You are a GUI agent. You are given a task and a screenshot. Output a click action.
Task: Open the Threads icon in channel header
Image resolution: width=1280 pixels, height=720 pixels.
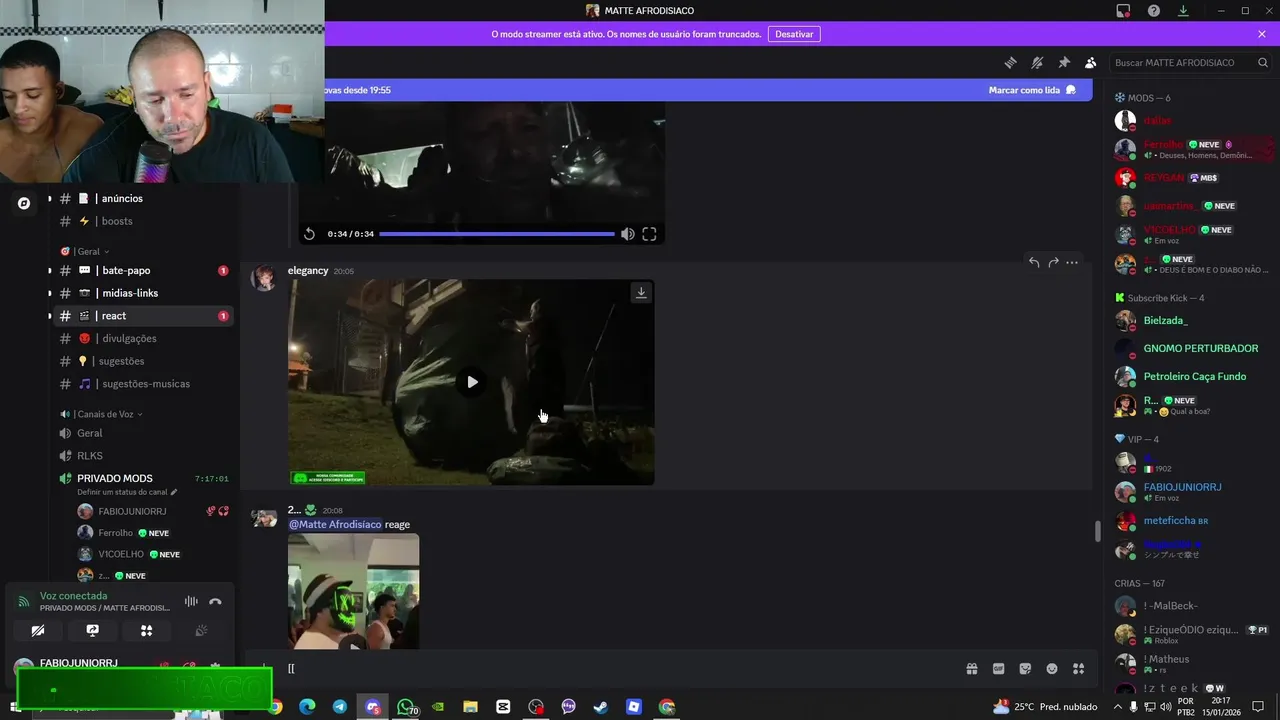(1010, 62)
